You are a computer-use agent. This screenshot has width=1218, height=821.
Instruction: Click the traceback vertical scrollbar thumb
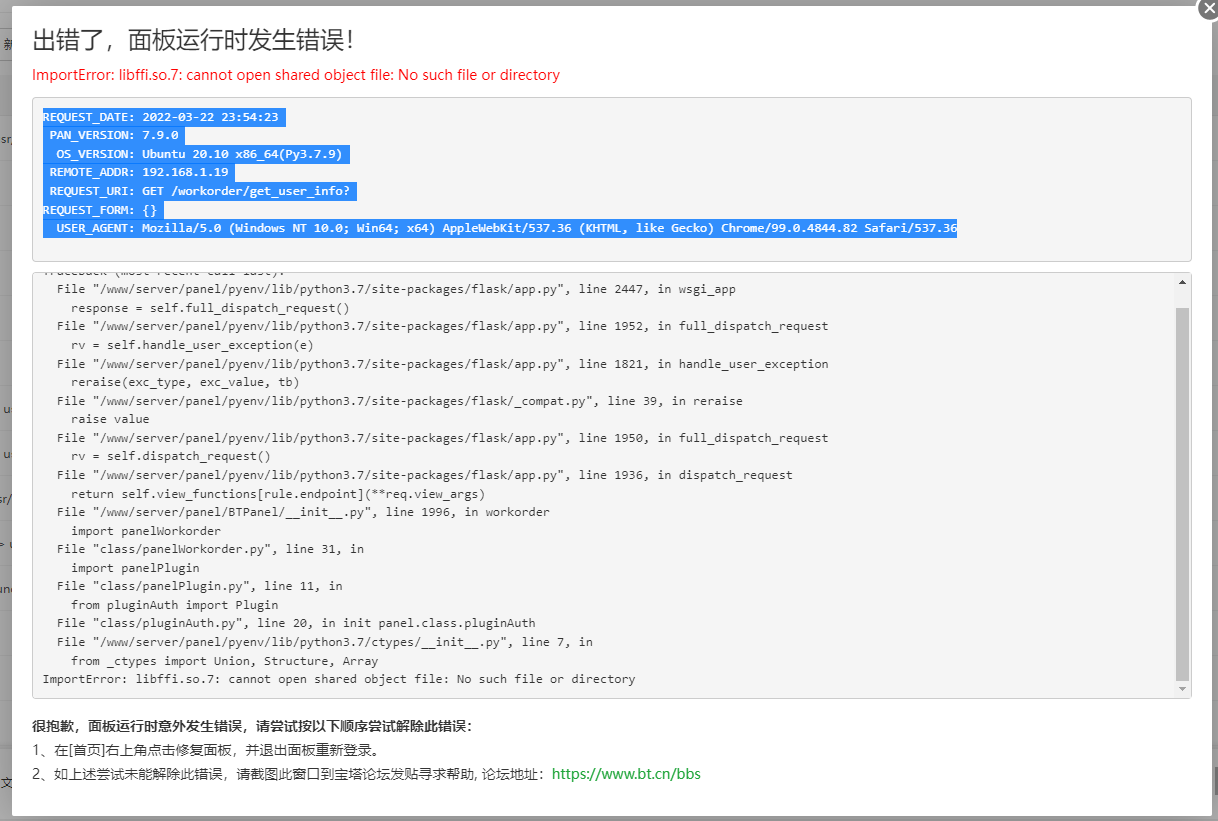pos(1183,493)
